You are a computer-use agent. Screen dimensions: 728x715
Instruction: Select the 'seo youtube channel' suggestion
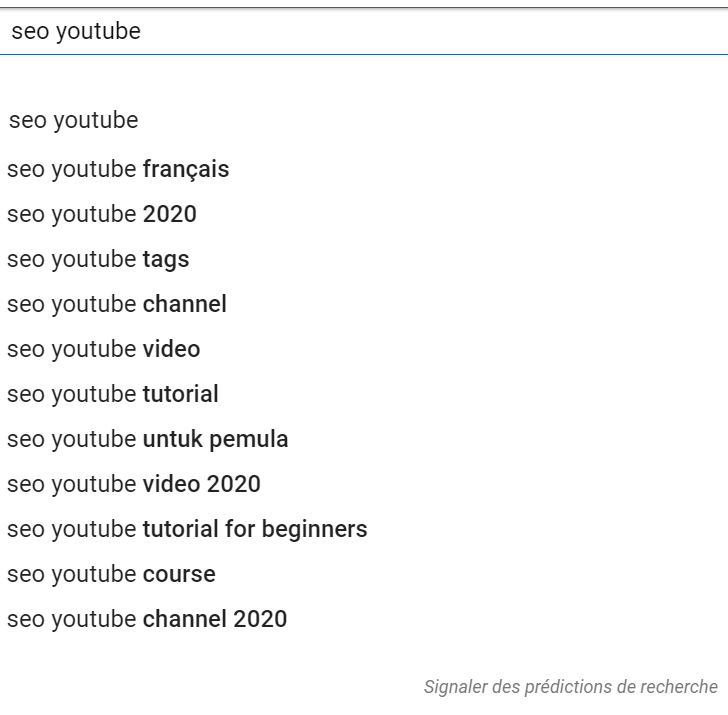pyautogui.click(x=117, y=304)
